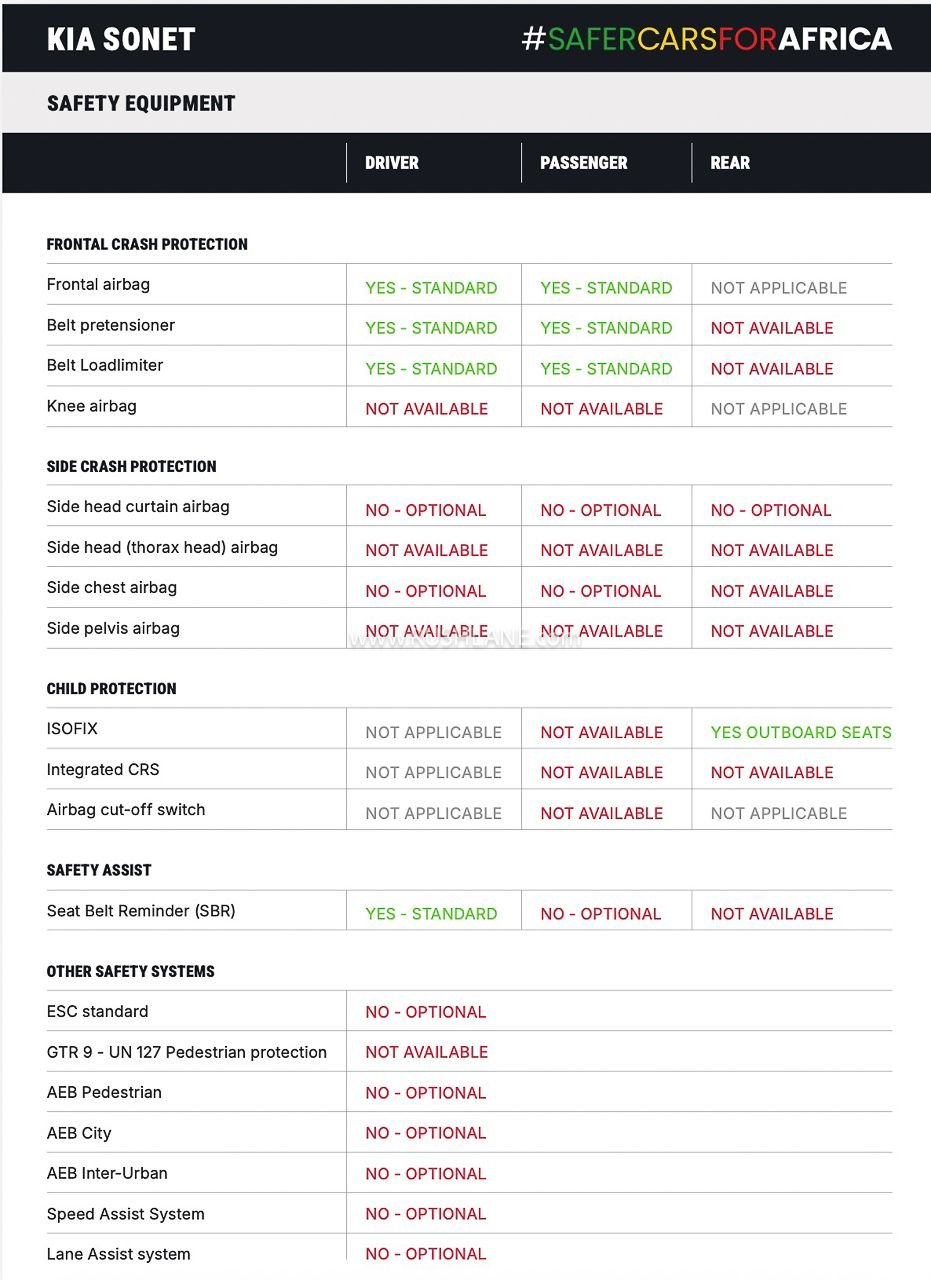This screenshot has width=931, height=1280.
Task: Click ISOFIX YES OUTBOARD SEATS value
Action: click(x=801, y=732)
